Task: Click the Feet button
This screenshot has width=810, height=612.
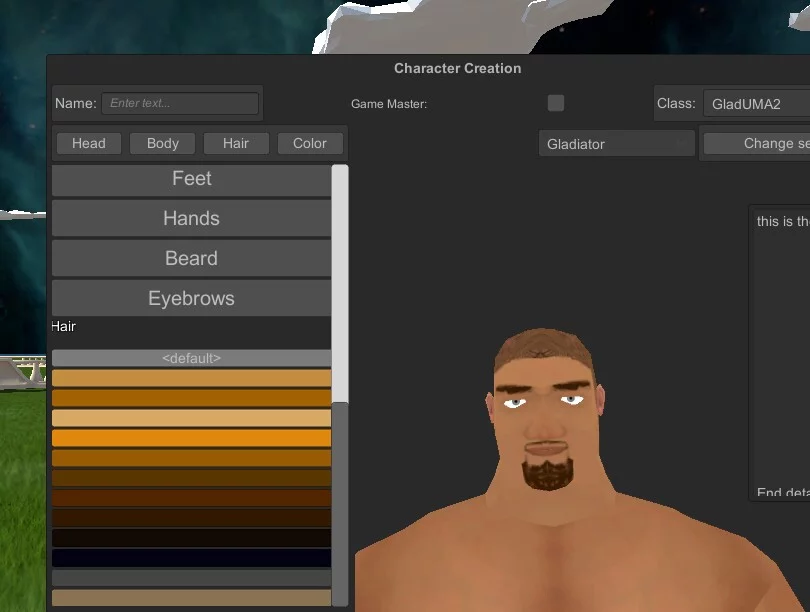Action: (x=192, y=180)
